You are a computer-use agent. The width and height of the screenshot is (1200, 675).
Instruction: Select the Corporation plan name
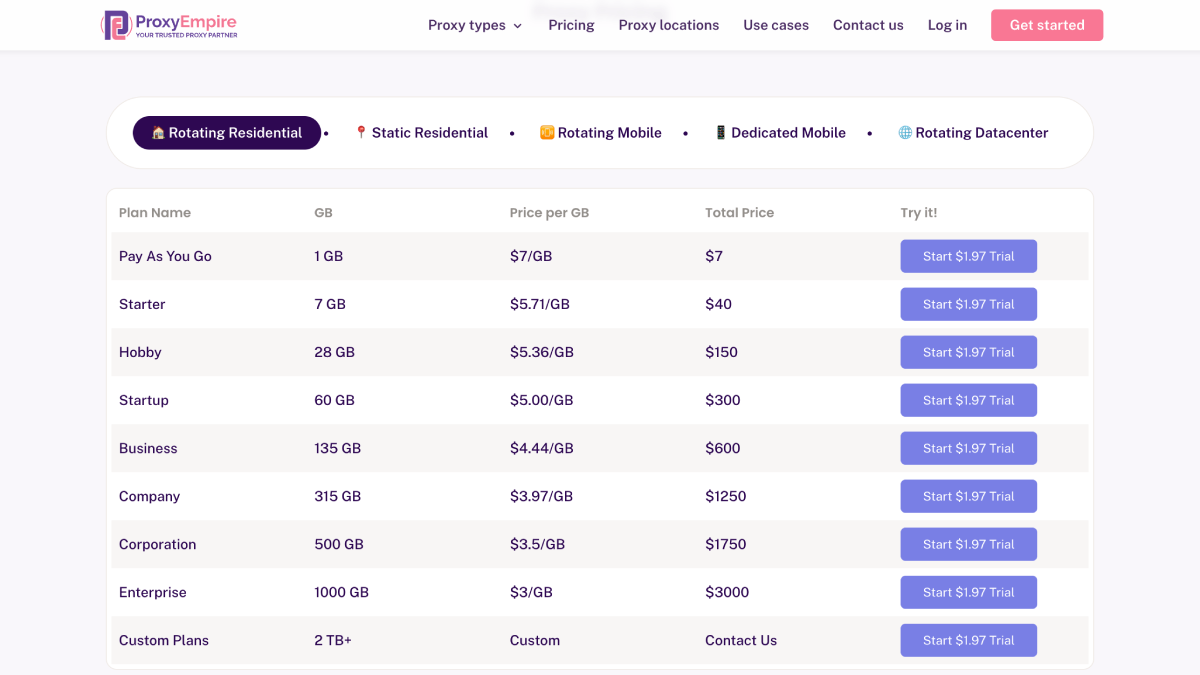tap(157, 544)
